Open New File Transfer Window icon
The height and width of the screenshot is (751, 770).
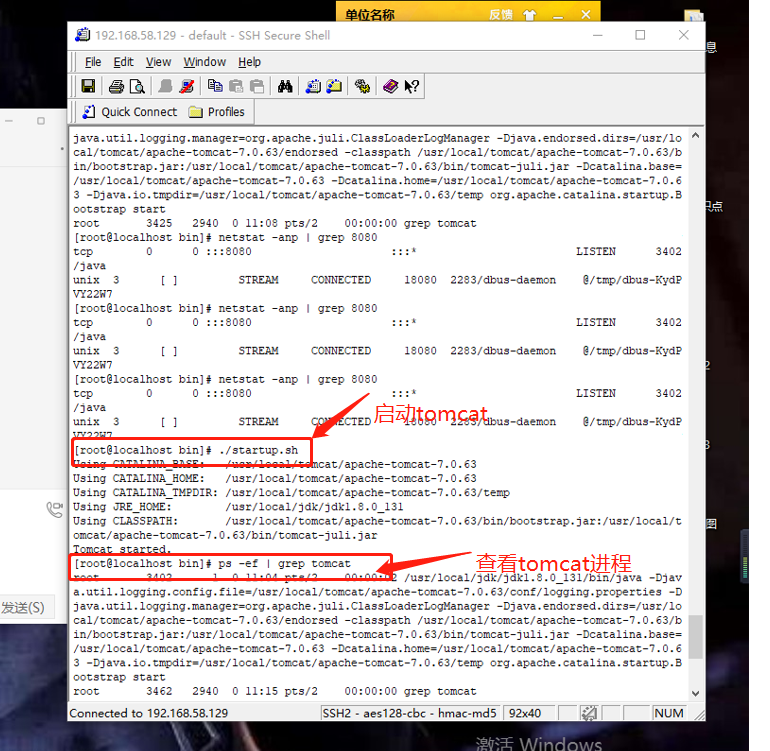coord(334,87)
